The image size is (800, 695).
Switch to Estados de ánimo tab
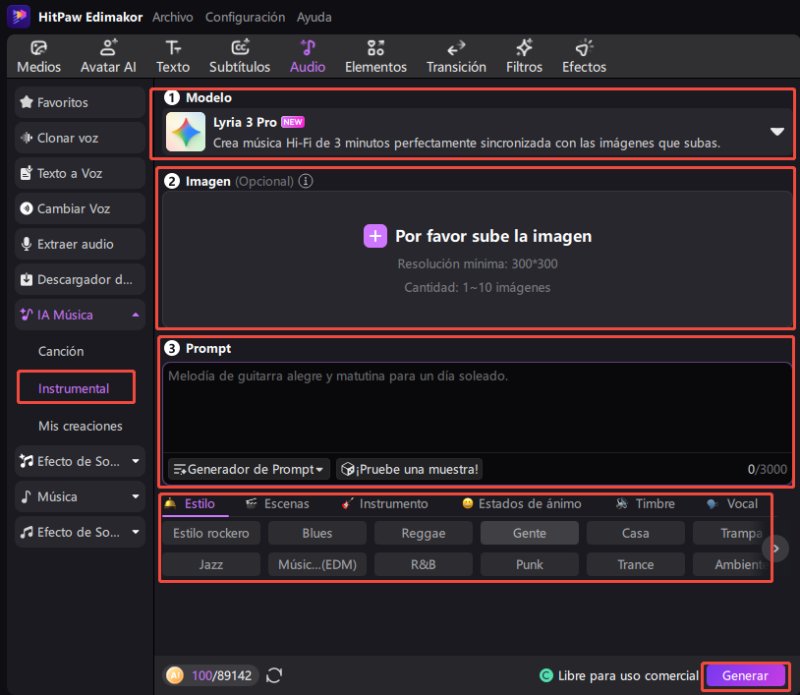522,504
